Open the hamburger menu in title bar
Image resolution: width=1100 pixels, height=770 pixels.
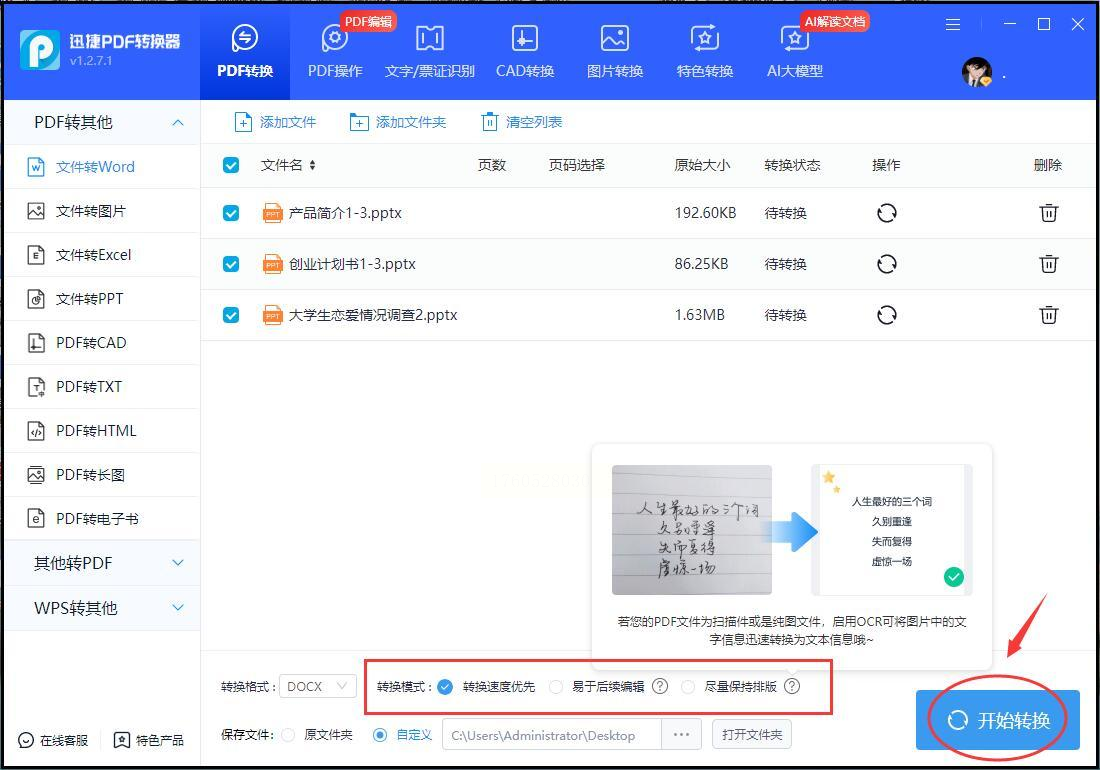click(x=953, y=25)
